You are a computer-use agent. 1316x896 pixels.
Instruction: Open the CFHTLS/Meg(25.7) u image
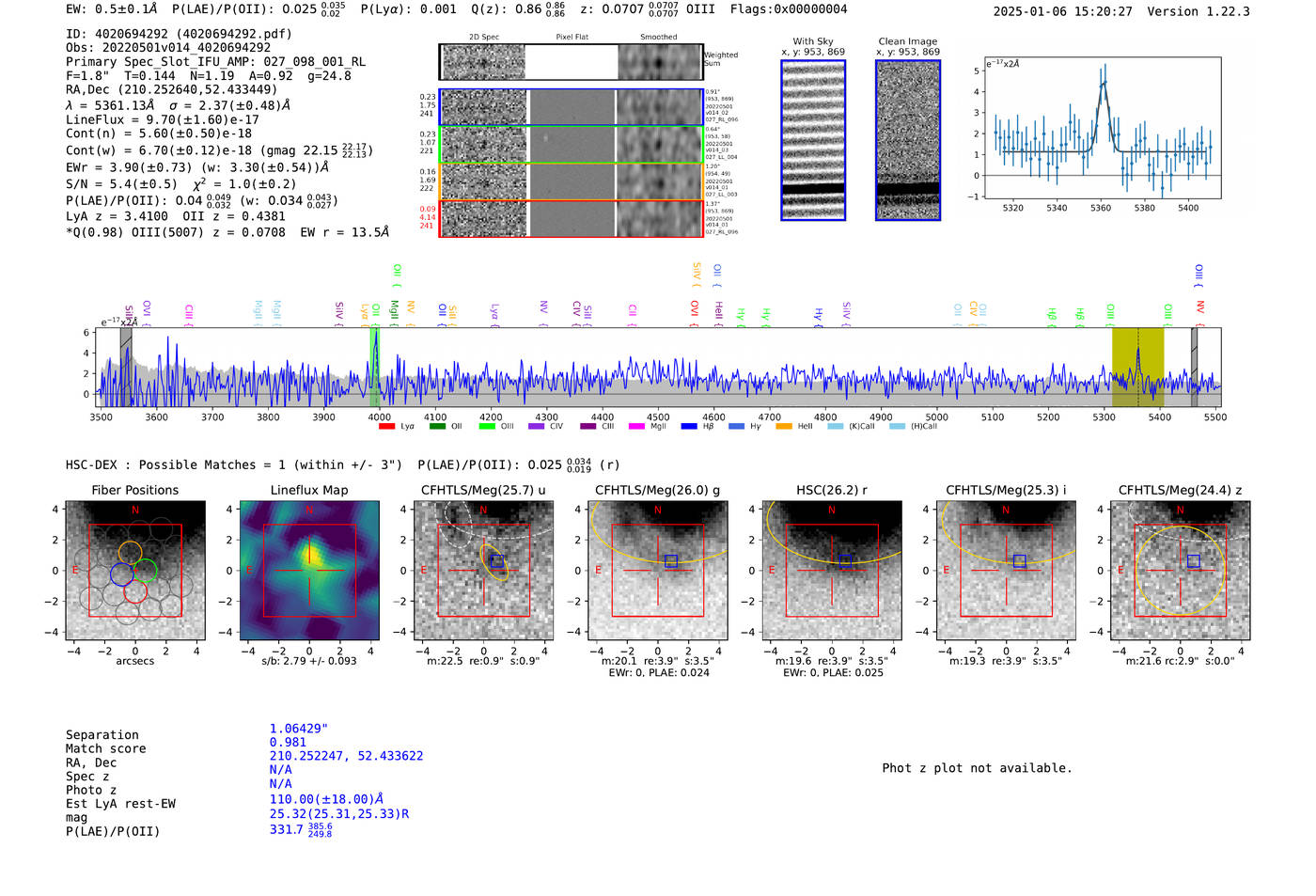483,571
